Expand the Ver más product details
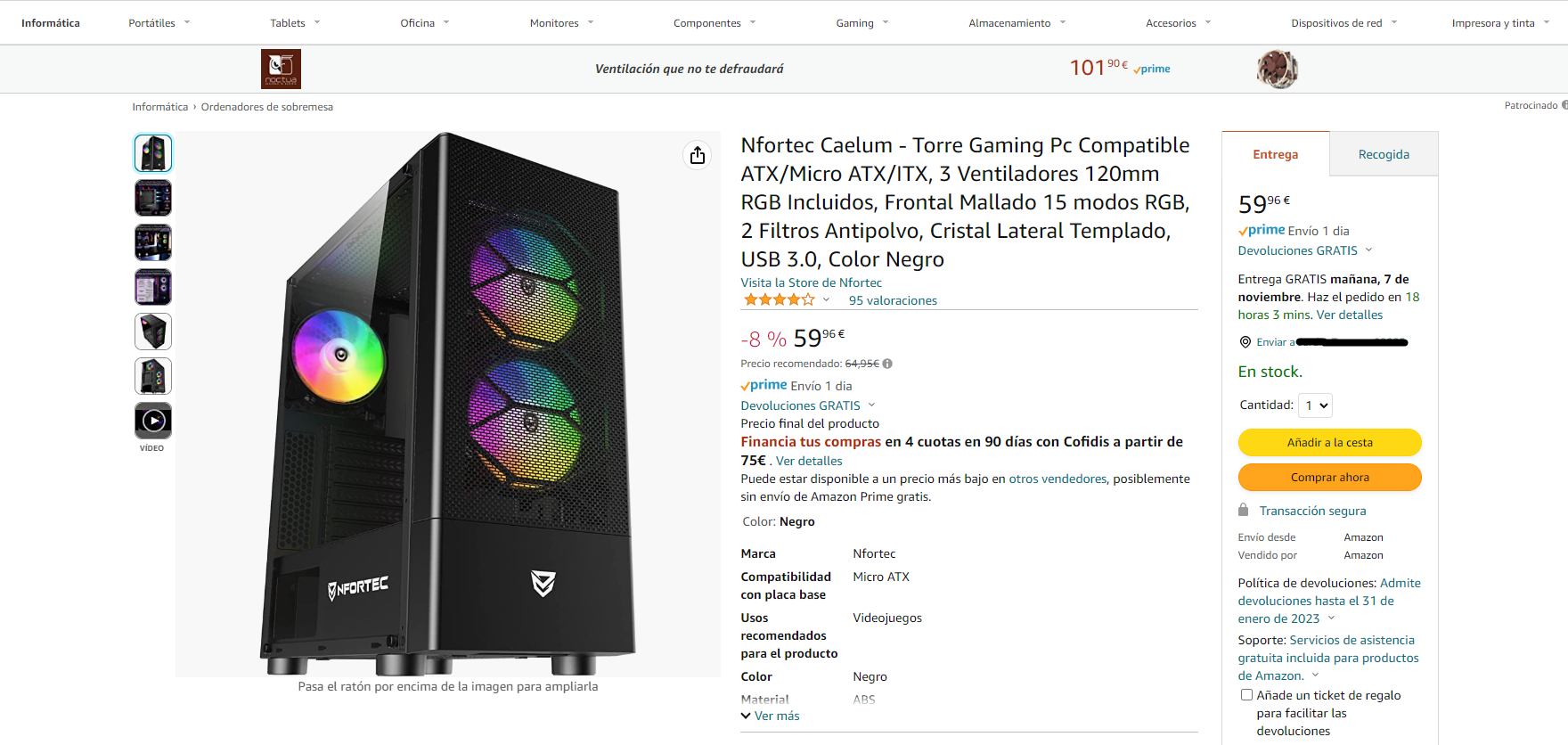The width and height of the screenshot is (1568, 745). tap(771, 716)
